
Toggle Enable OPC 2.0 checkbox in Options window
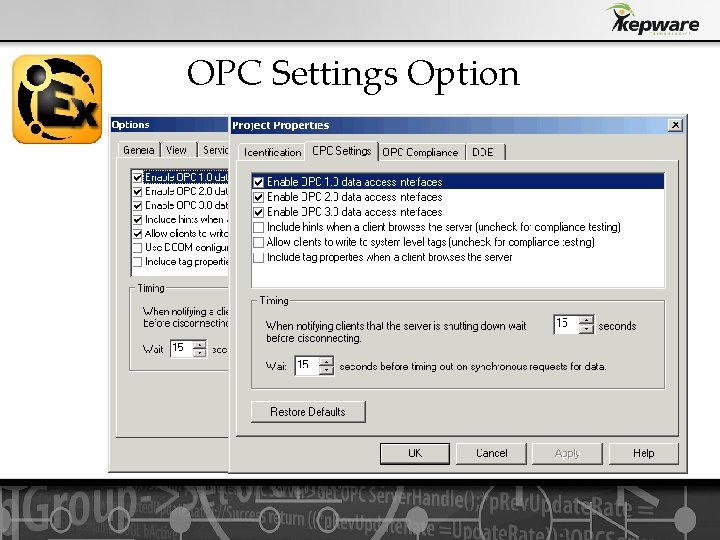(x=137, y=191)
